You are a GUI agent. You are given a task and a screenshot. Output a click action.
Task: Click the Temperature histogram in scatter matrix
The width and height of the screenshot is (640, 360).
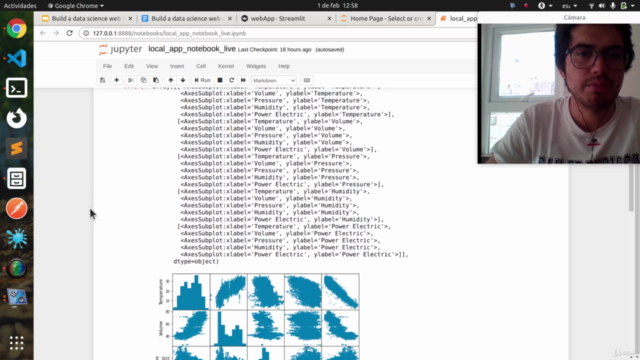click(x=191, y=292)
